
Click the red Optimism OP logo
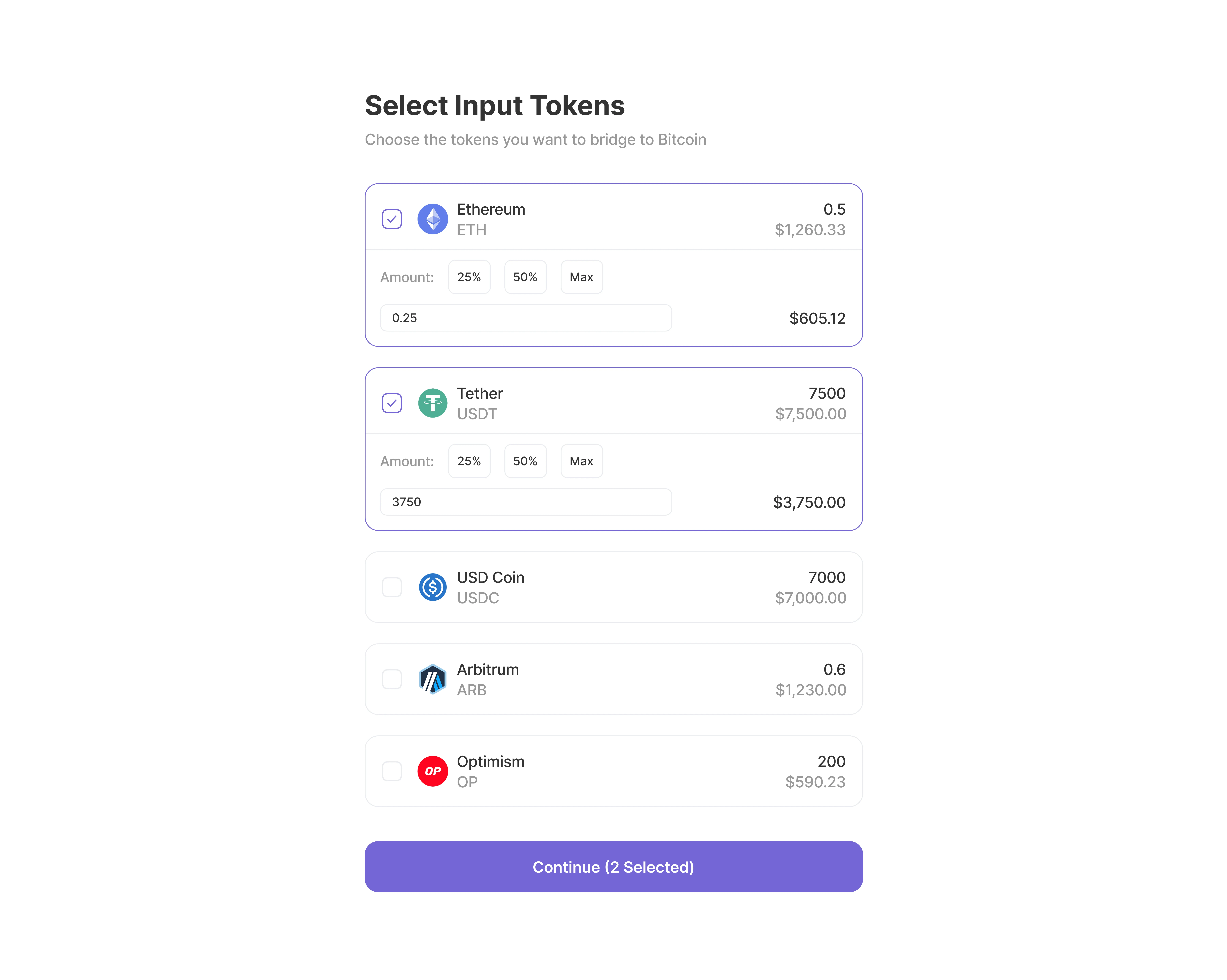point(433,771)
